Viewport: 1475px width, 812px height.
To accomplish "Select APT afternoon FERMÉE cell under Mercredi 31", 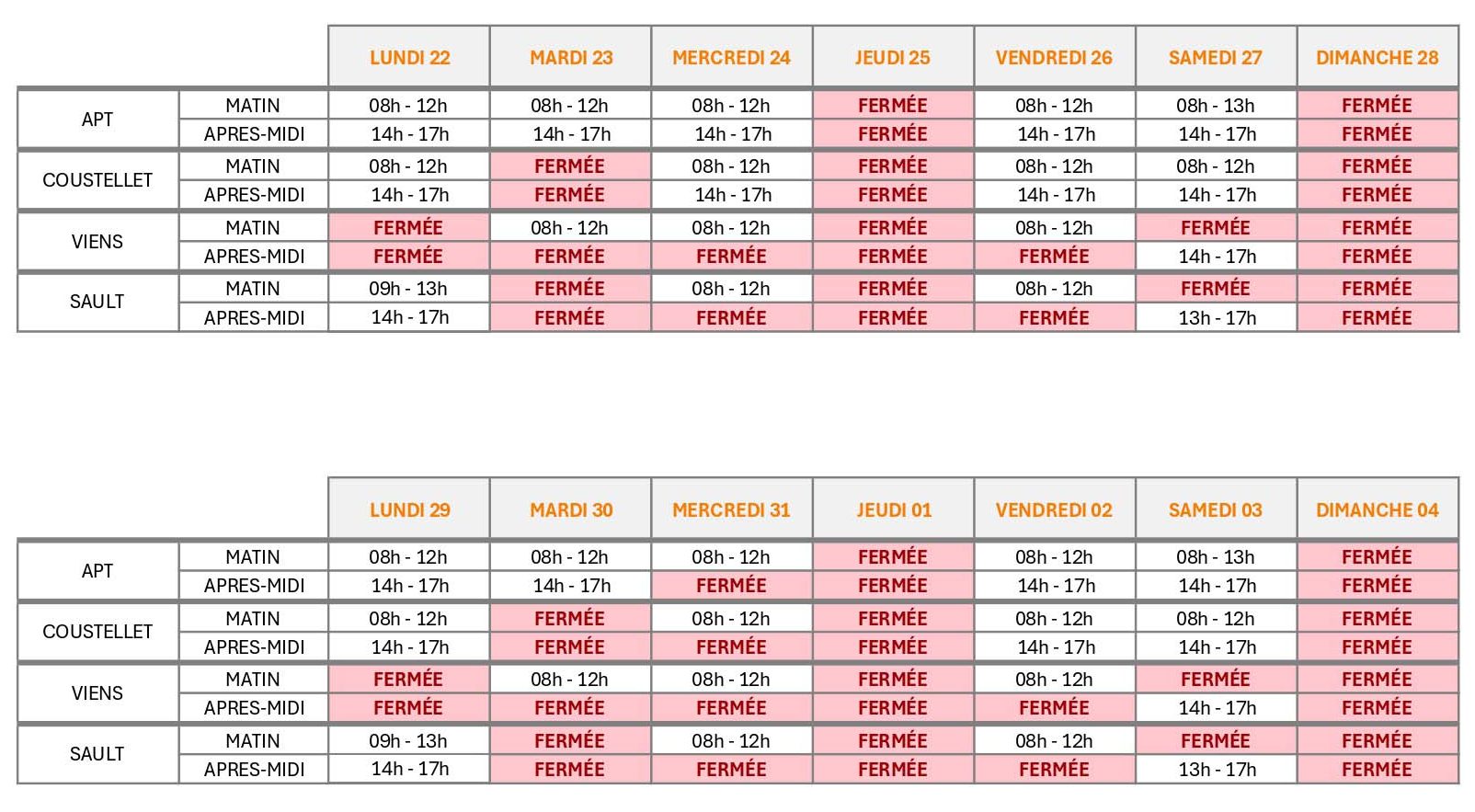I will [x=731, y=586].
